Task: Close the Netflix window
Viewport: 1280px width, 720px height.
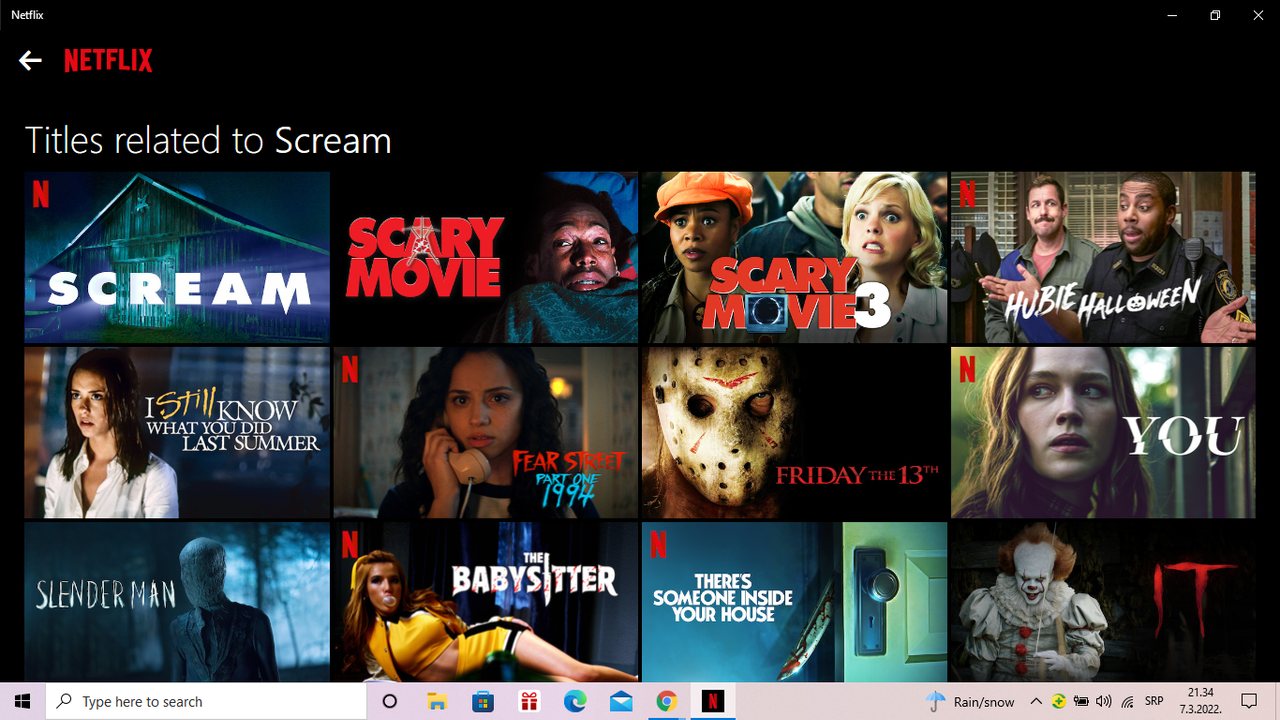Action: coord(1259,15)
